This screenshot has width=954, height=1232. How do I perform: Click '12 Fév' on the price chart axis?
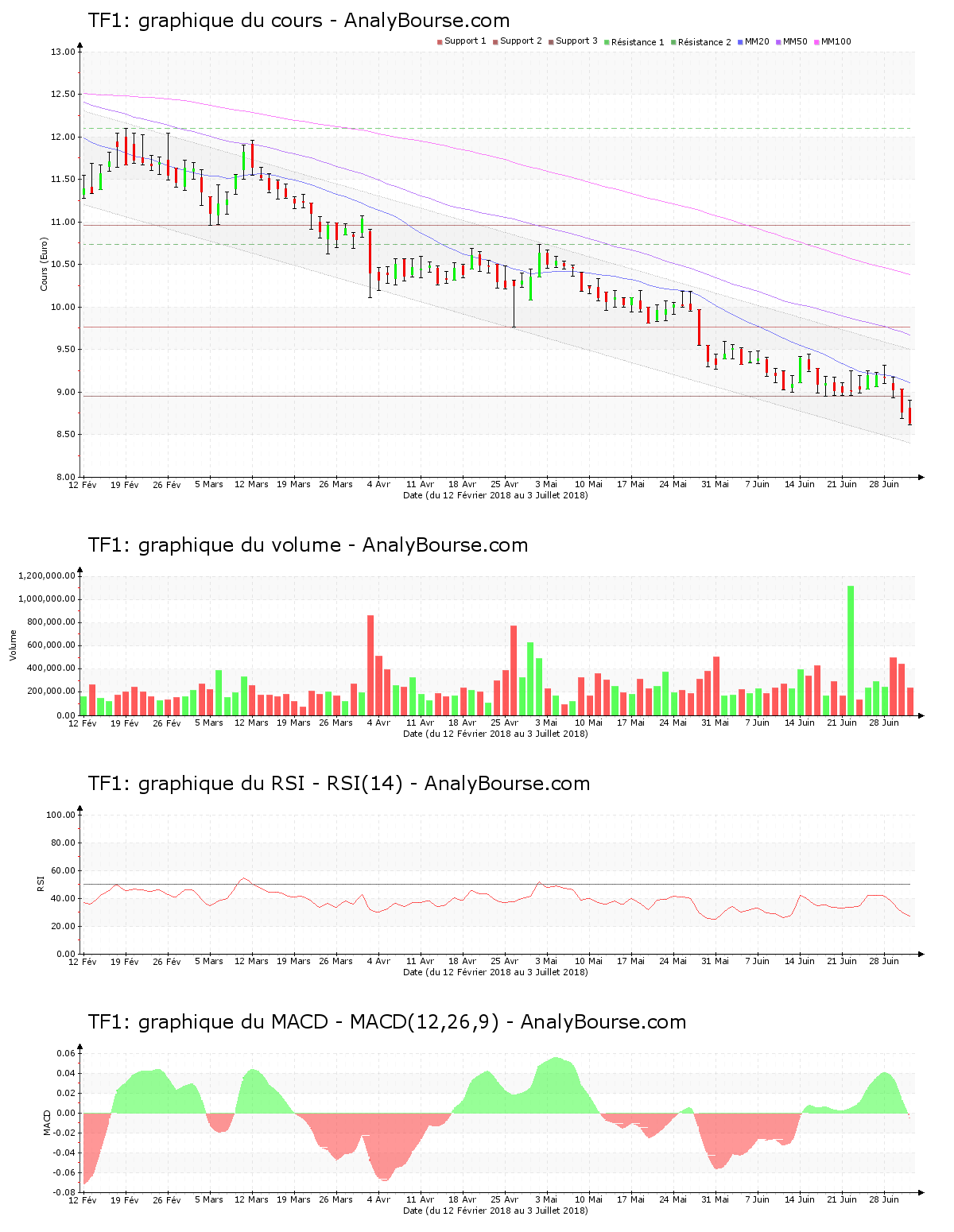(83, 485)
